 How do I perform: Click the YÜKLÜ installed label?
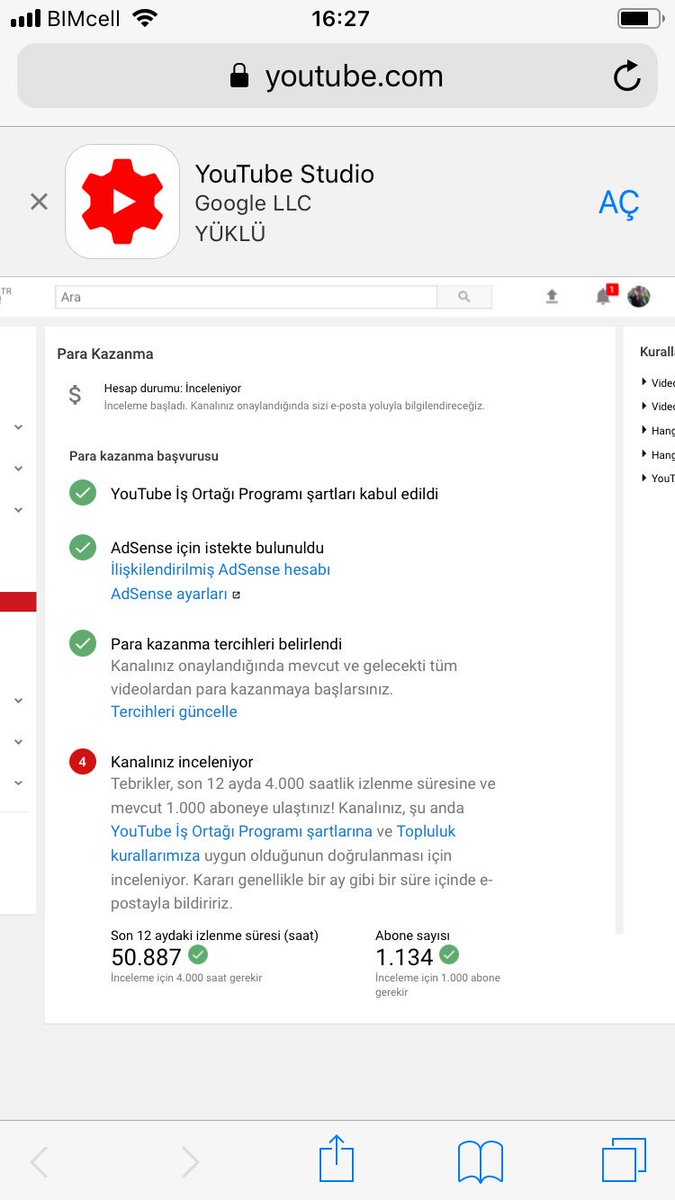(x=230, y=234)
